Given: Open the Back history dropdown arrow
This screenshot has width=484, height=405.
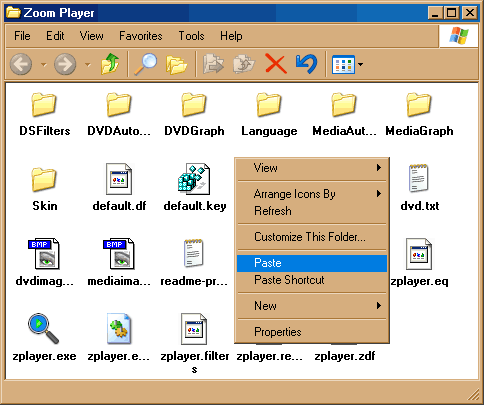Looking at the screenshot, I should click(44, 64).
